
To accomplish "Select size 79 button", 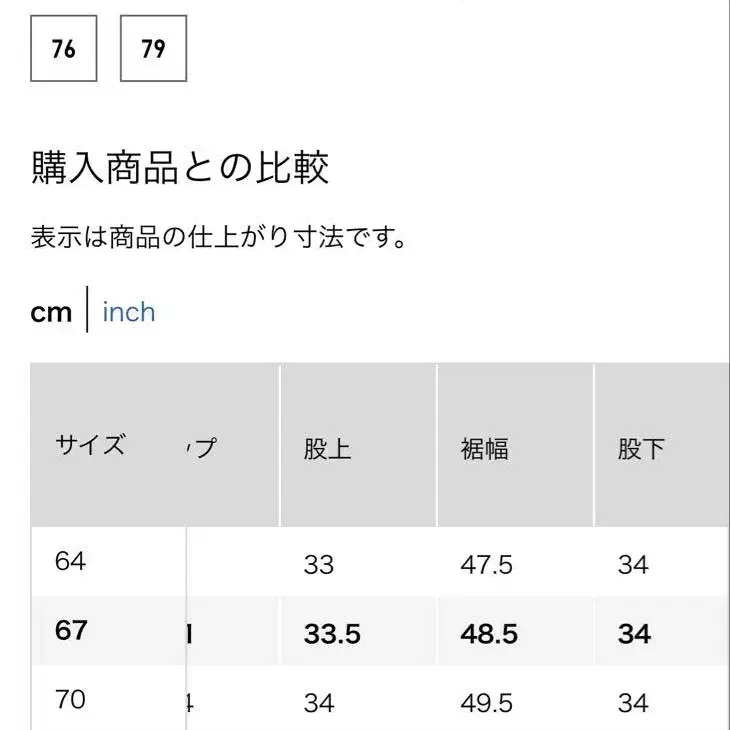I will coord(153,48).
